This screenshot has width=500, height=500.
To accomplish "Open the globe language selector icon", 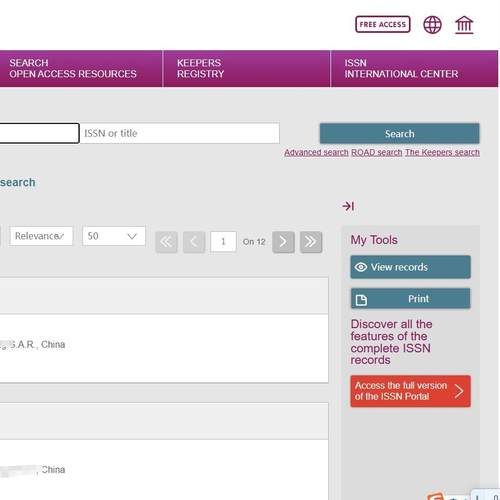I will (432, 25).
